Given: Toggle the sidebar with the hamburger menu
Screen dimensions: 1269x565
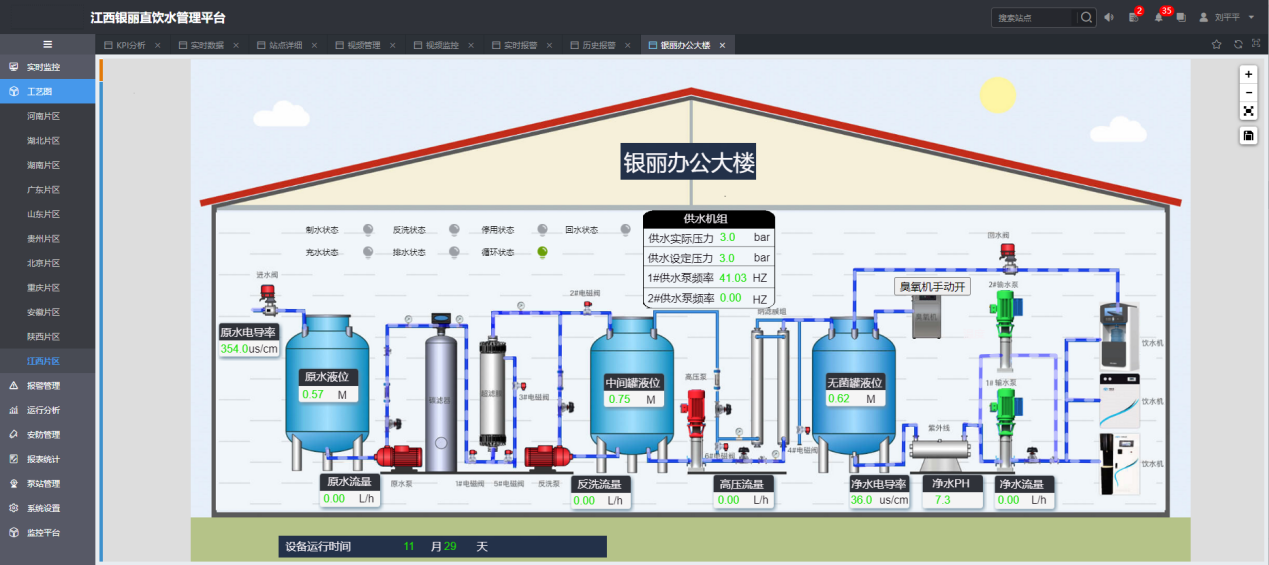Looking at the screenshot, I should [47, 44].
